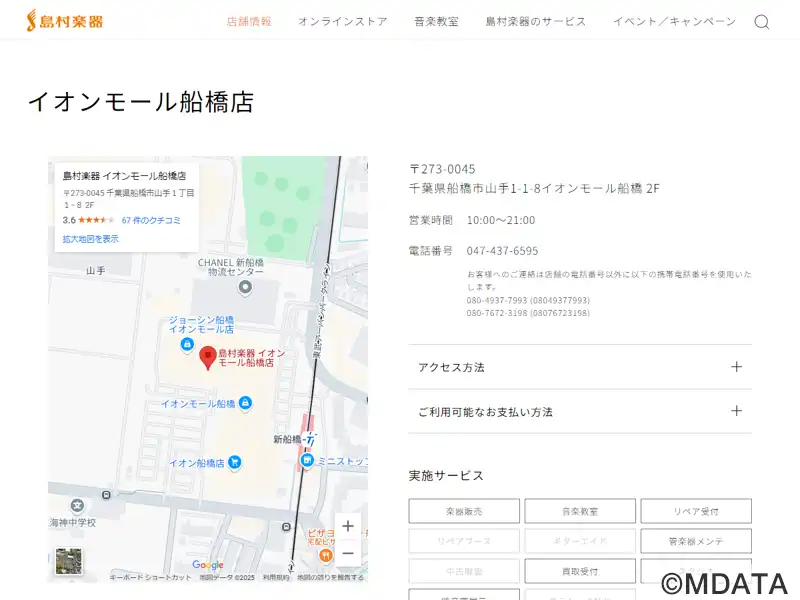Expand ご利用可能なお支払い方法 section
Viewport: 800px width, 600px height.
580,411
